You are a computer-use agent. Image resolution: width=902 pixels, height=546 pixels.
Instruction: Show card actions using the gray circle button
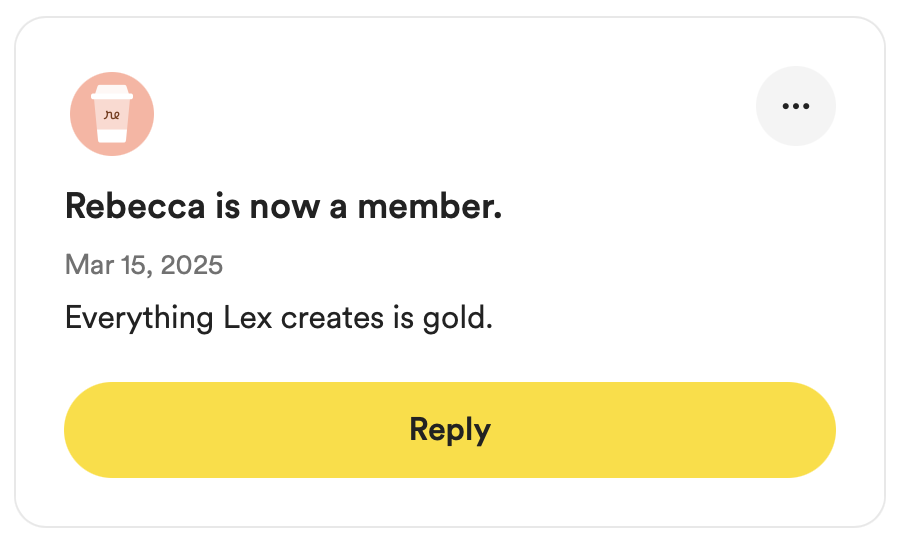point(796,106)
